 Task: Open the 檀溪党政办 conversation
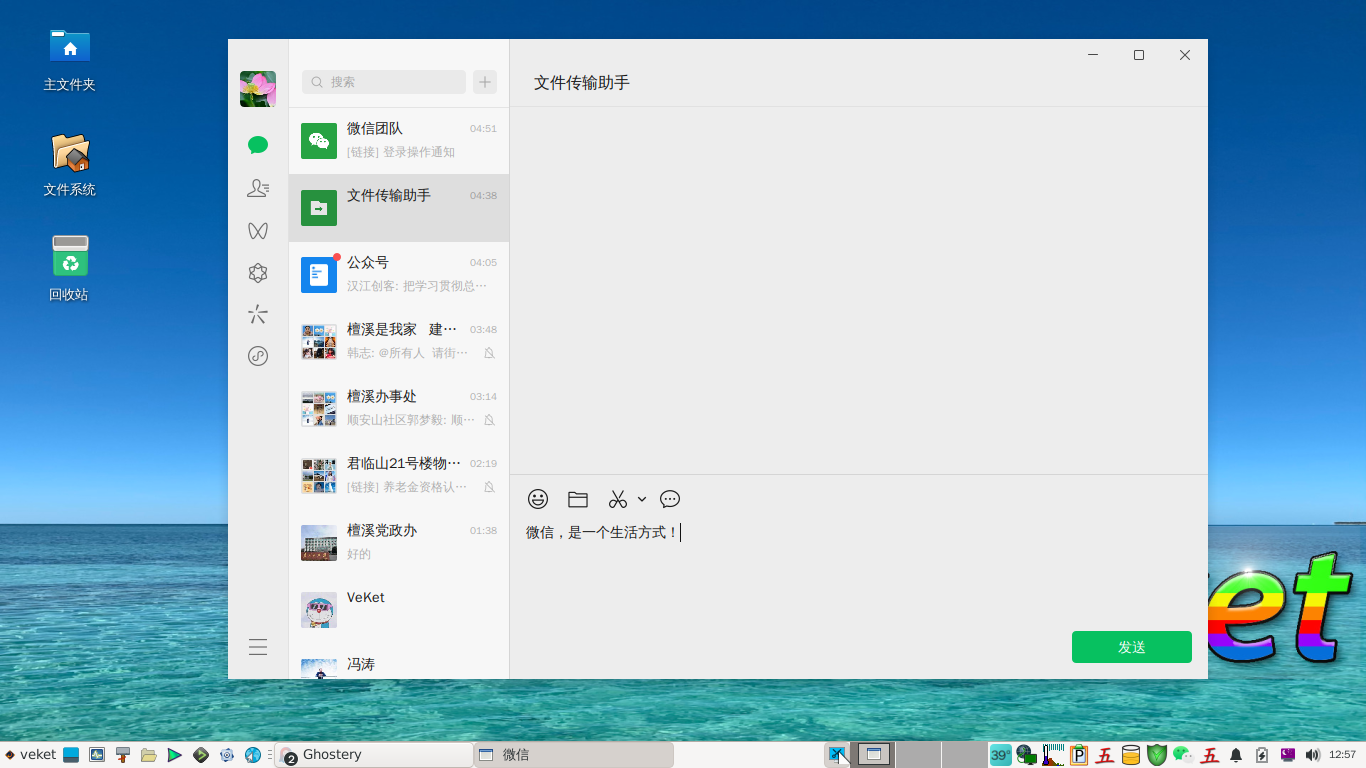[x=399, y=543]
